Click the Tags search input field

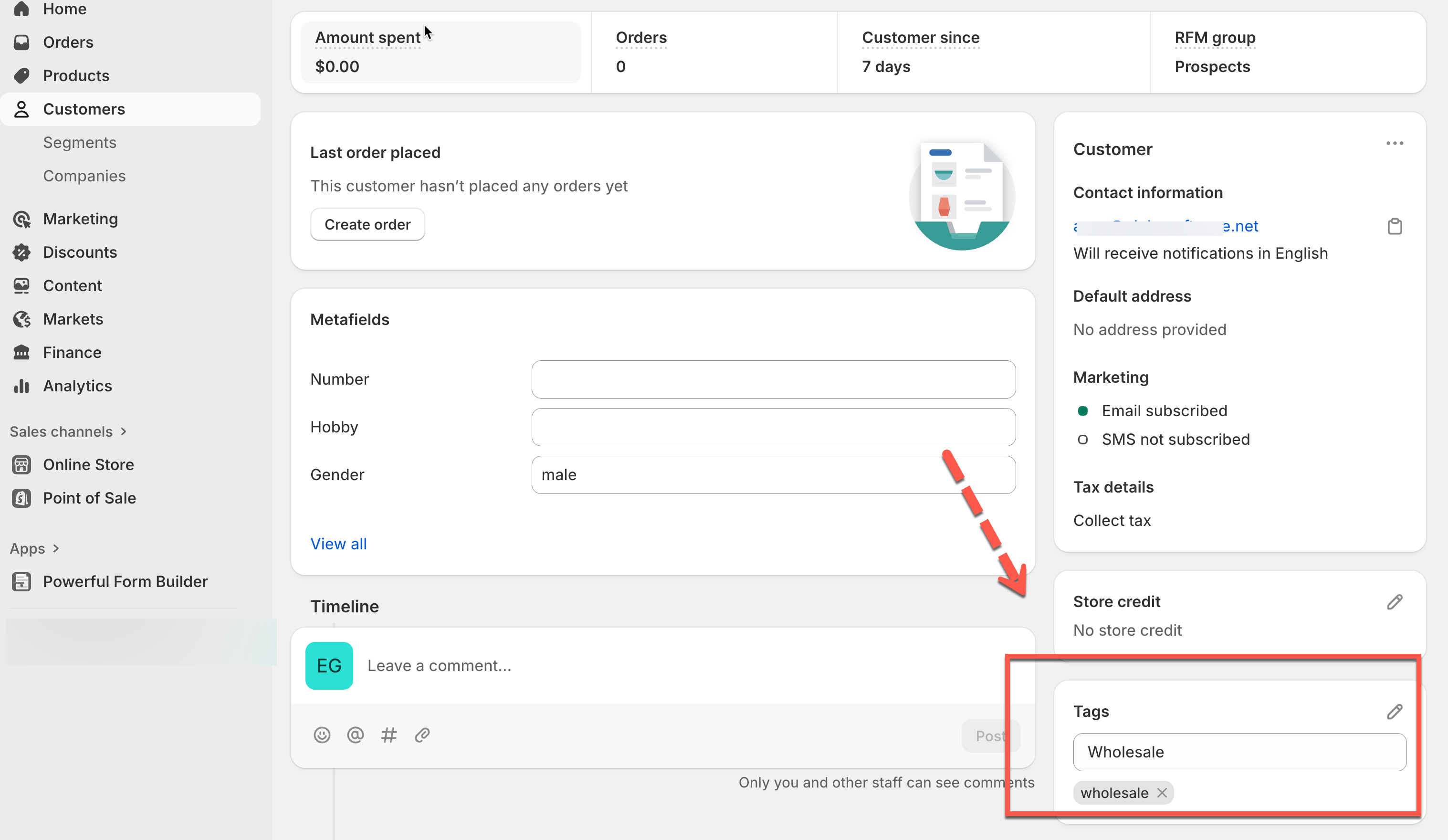pos(1239,752)
